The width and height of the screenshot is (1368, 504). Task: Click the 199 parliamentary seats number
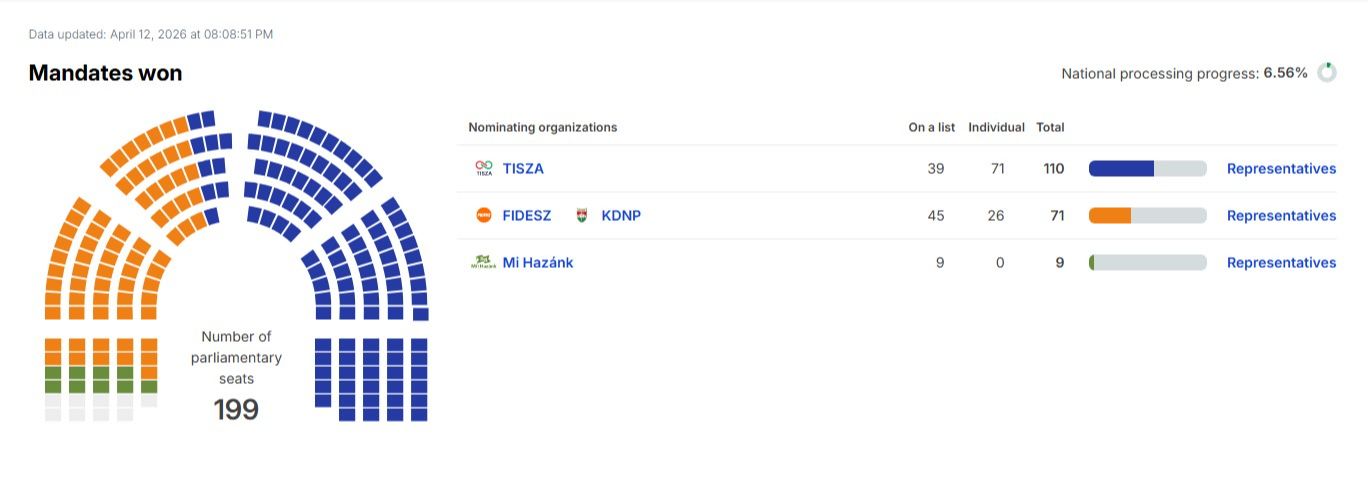click(x=236, y=409)
